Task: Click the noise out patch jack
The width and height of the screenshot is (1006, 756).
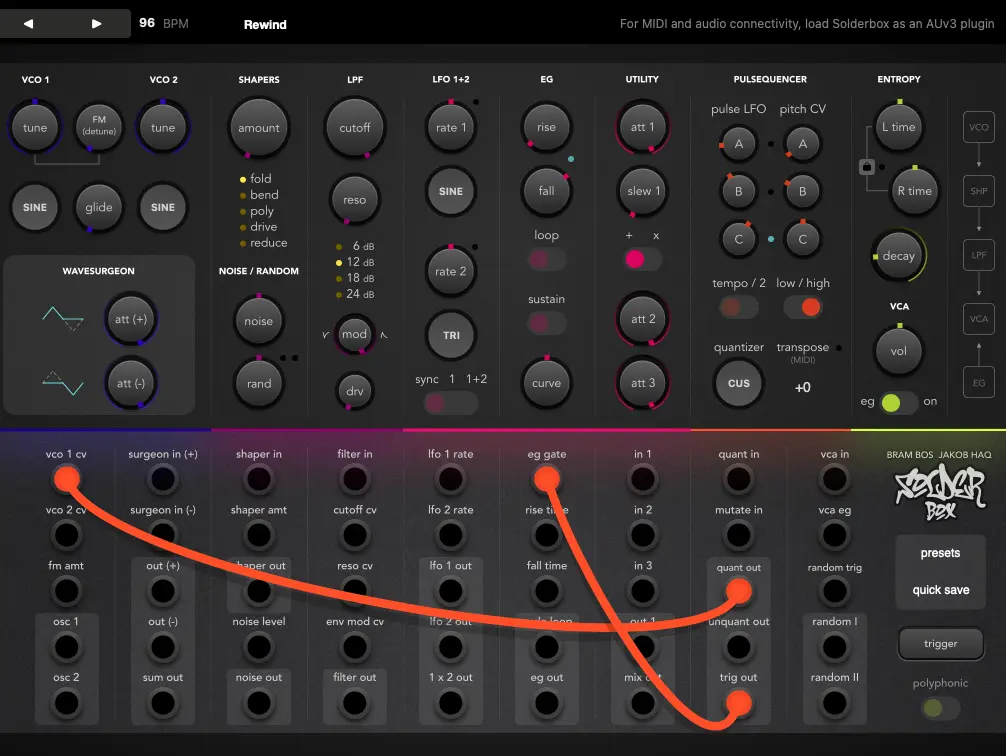Action: coord(259,703)
